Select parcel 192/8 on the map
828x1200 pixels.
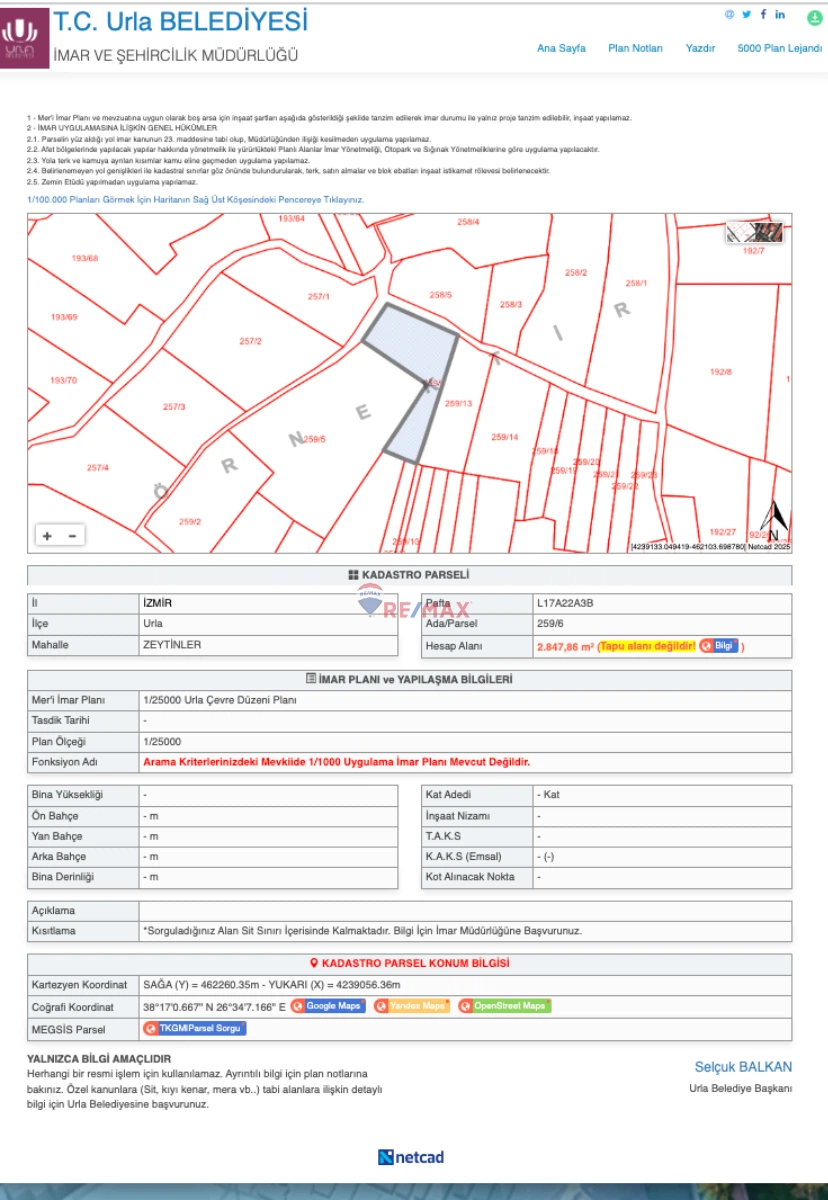(x=721, y=372)
